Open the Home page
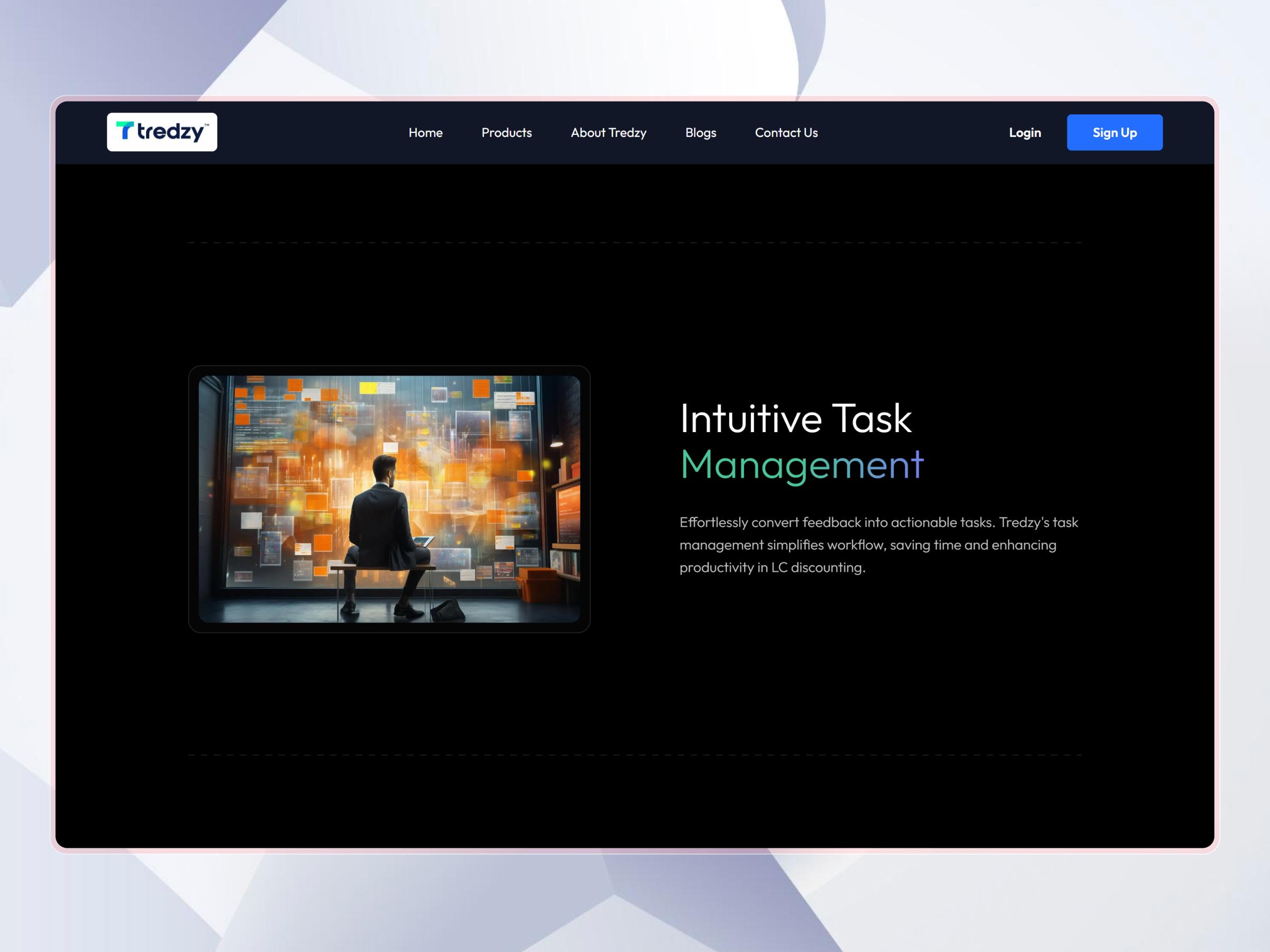The height and width of the screenshot is (952, 1270). 425,133
